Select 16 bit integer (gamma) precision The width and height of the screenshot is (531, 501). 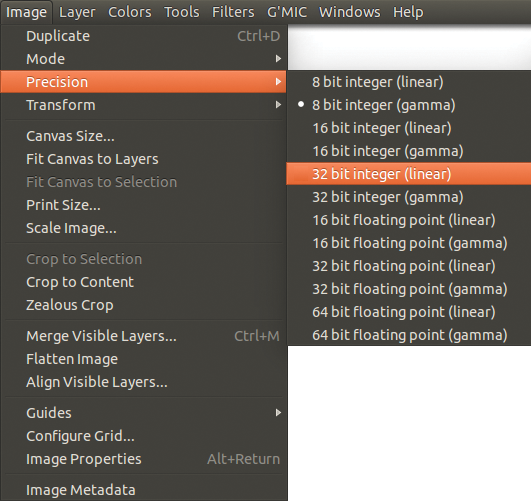tap(409, 151)
